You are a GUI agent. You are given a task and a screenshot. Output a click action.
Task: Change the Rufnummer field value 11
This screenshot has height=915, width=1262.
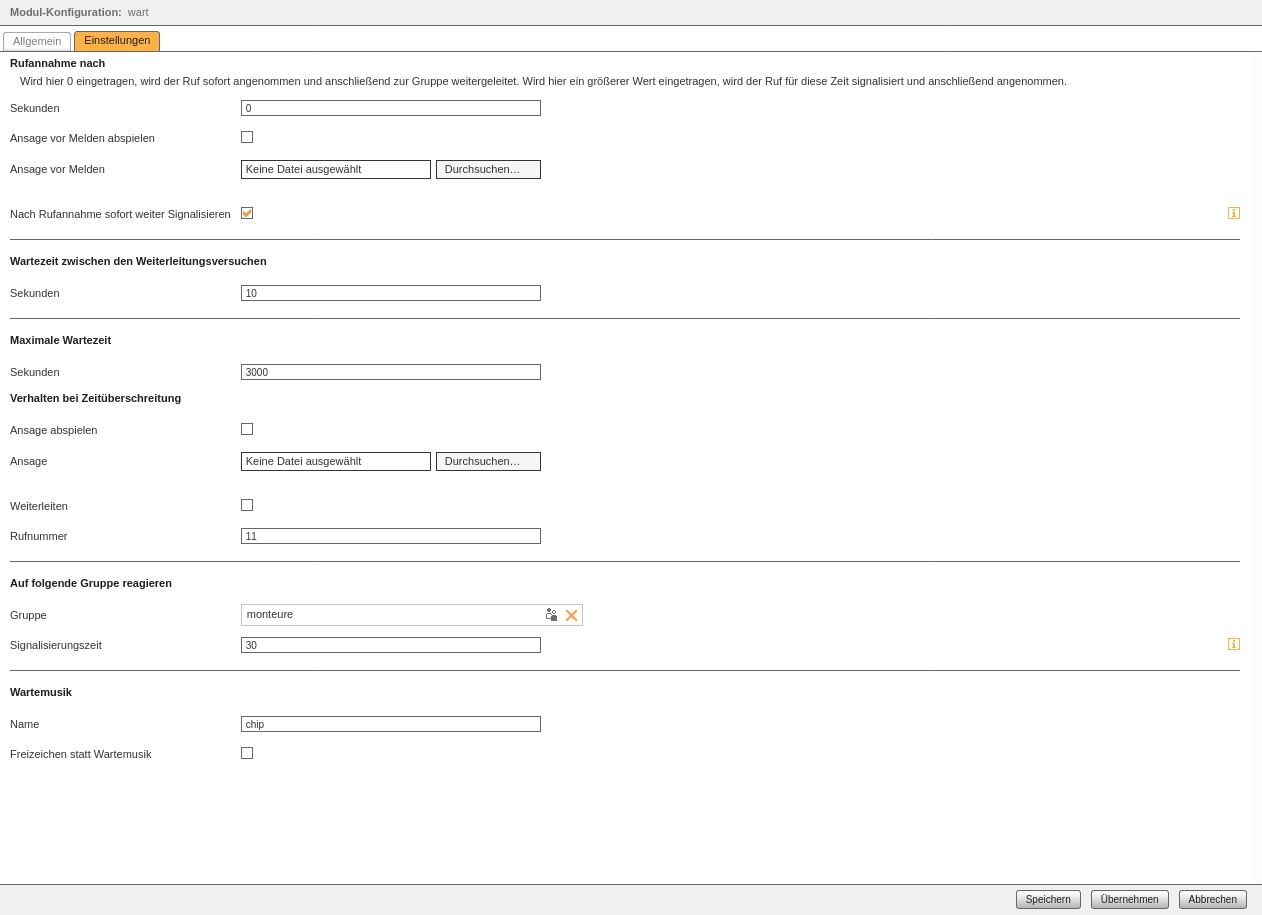[x=390, y=535]
